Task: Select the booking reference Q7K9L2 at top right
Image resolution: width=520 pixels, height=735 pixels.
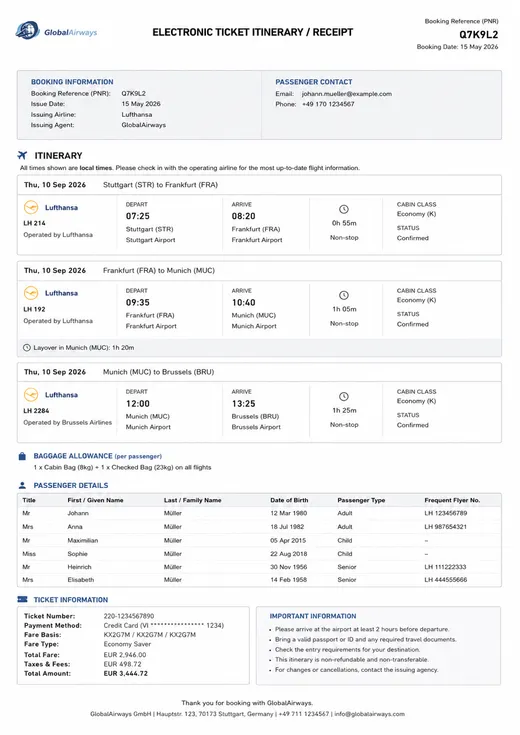Action: 478,35
